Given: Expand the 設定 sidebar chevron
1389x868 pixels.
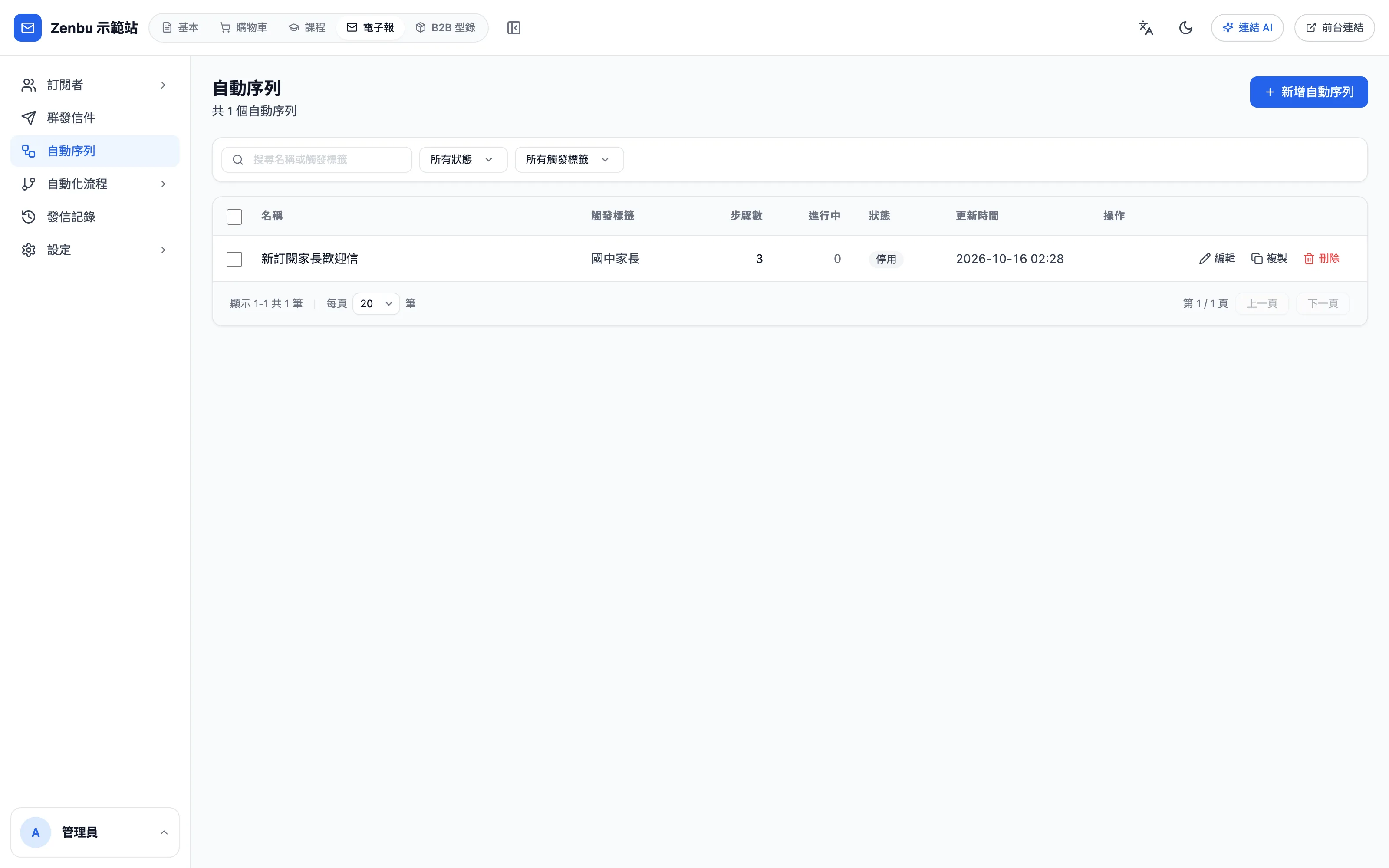Looking at the screenshot, I should click(x=163, y=250).
